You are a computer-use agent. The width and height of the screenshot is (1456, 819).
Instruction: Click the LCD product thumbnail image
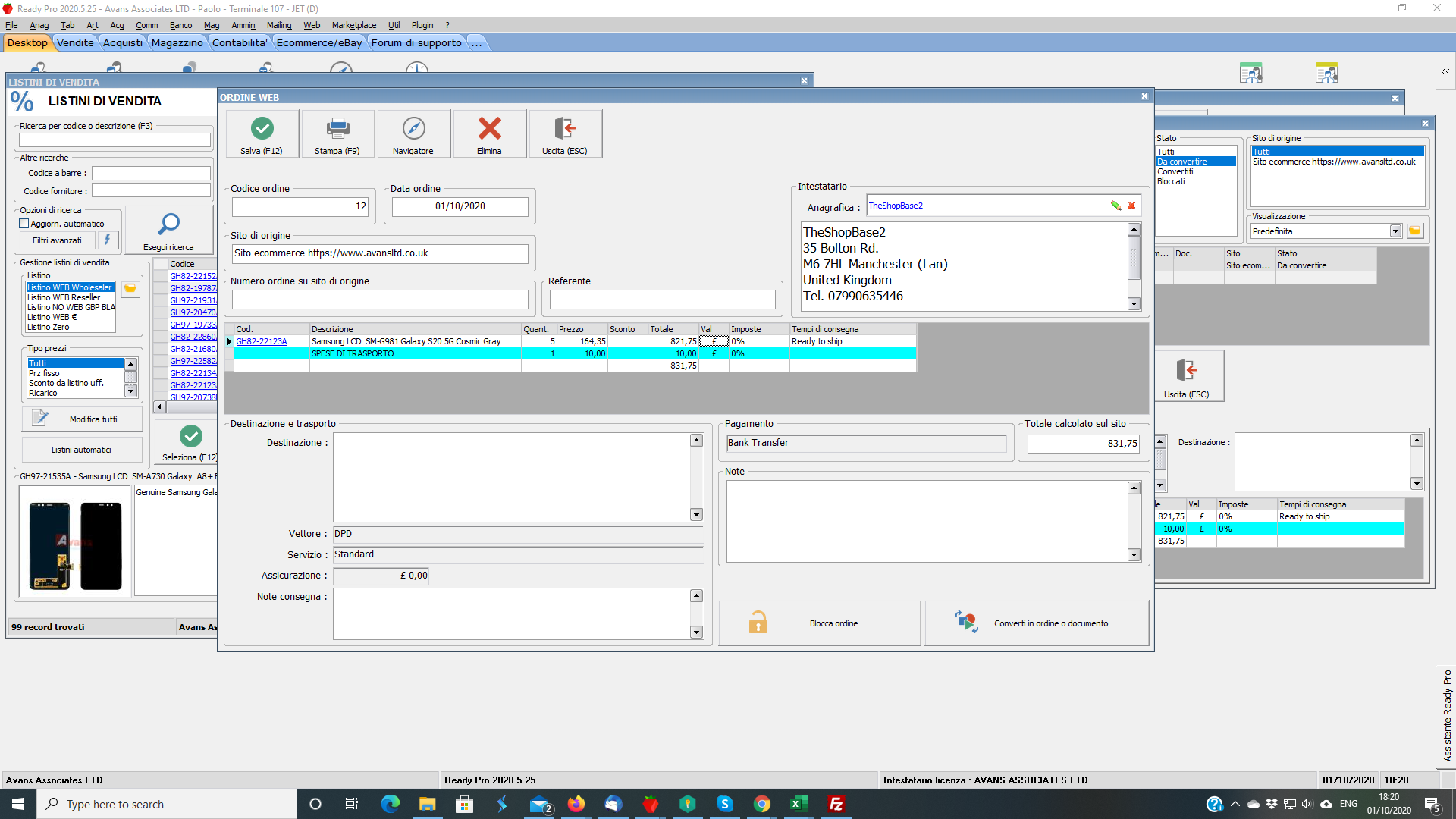coord(75,541)
